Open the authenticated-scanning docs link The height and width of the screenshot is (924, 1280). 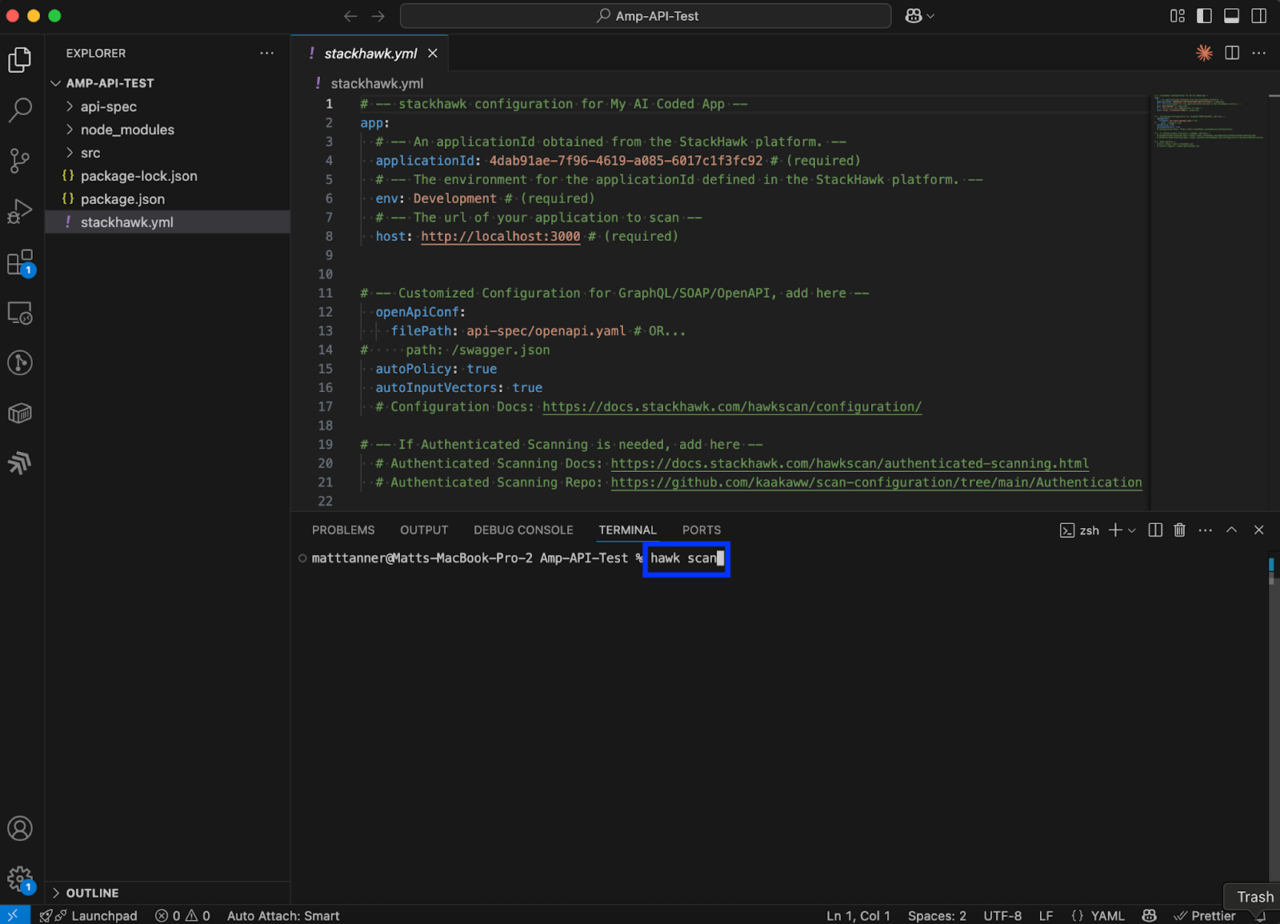click(850, 463)
